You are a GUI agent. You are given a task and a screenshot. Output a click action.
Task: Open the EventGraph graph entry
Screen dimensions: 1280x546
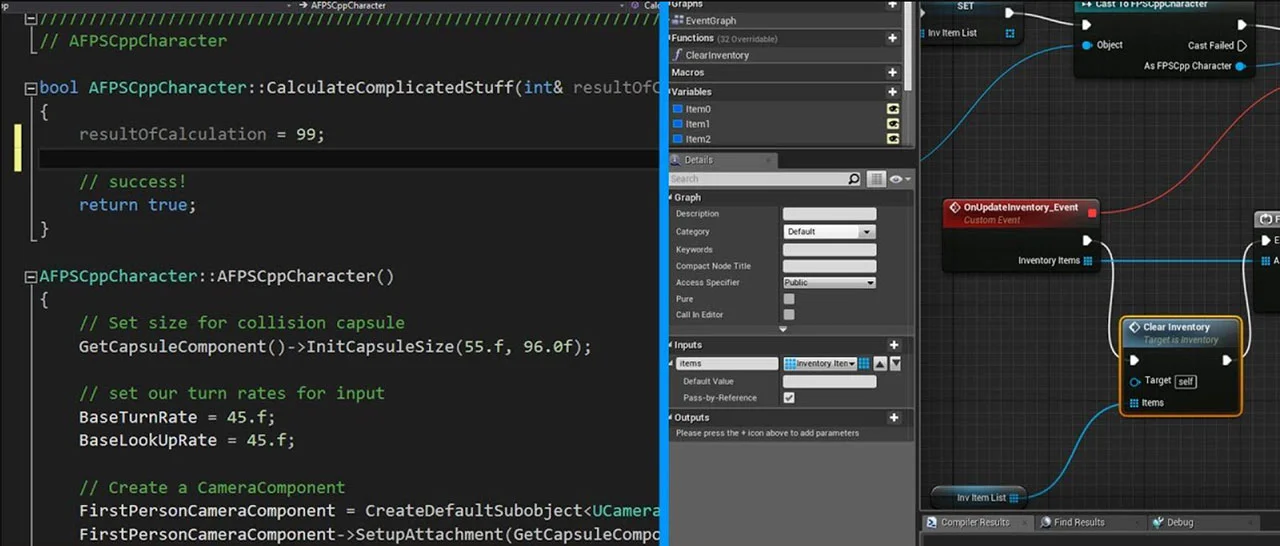click(709, 20)
